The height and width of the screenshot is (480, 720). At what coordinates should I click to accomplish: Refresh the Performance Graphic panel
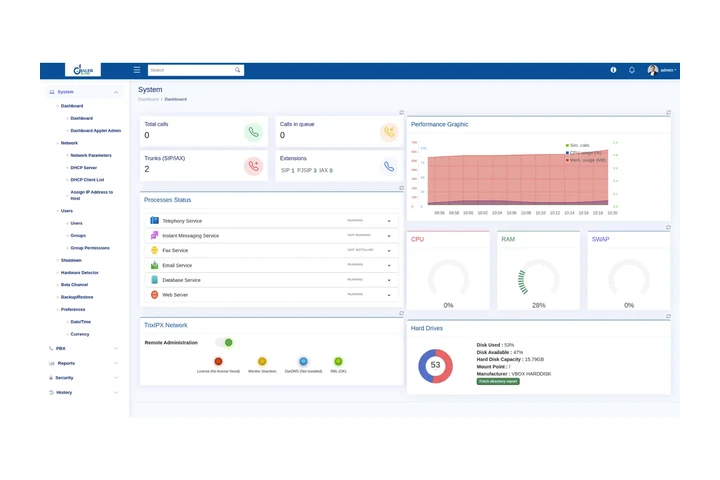(668, 113)
